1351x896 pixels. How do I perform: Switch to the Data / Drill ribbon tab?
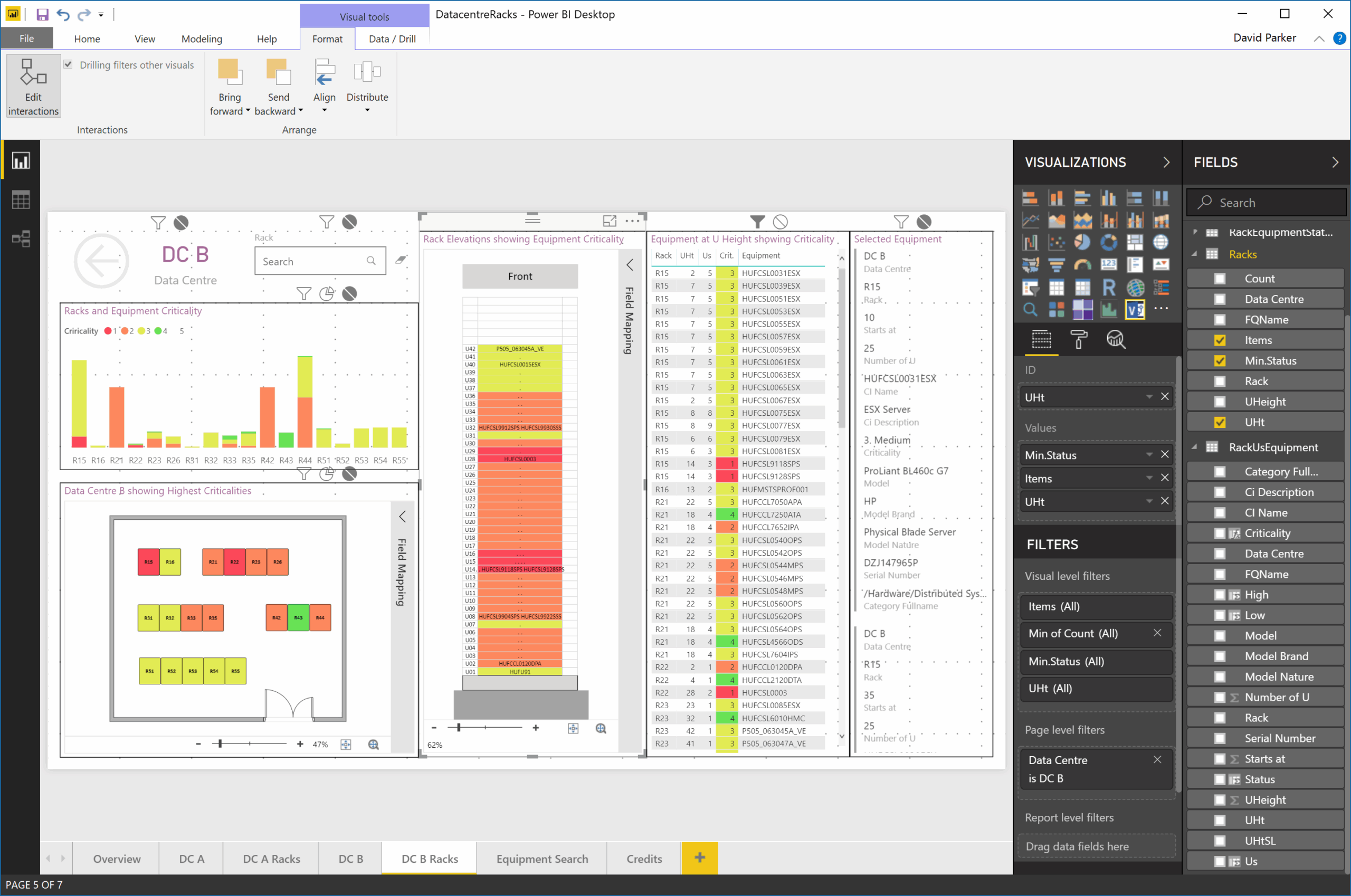392,39
